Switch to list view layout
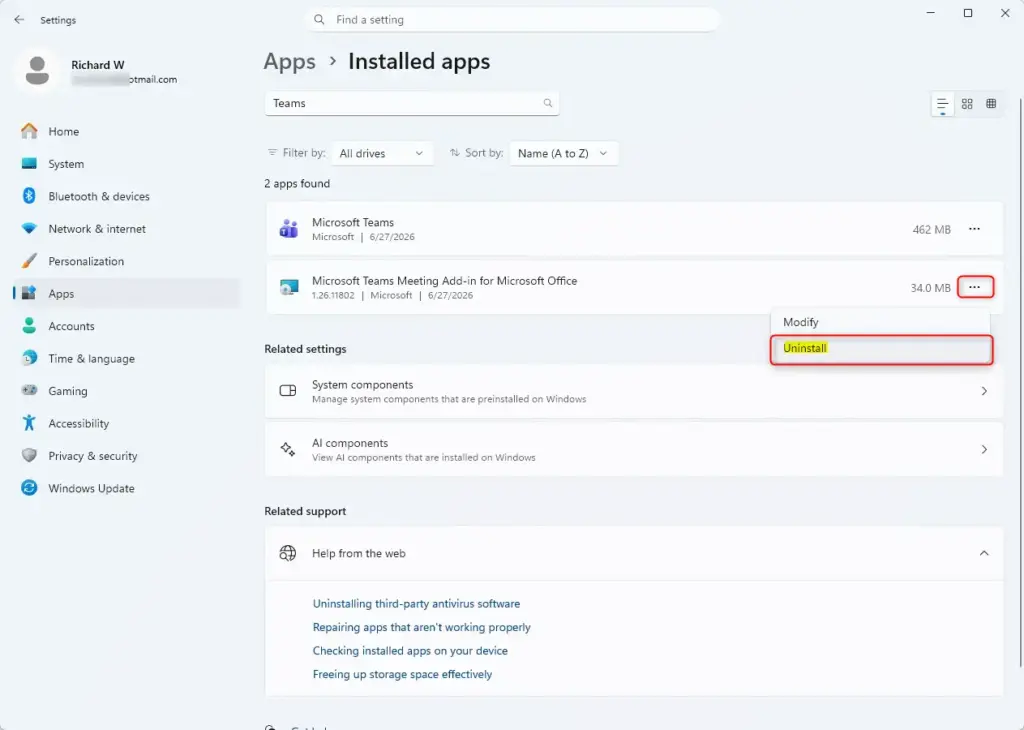This screenshot has height=730, width=1024. 942,104
